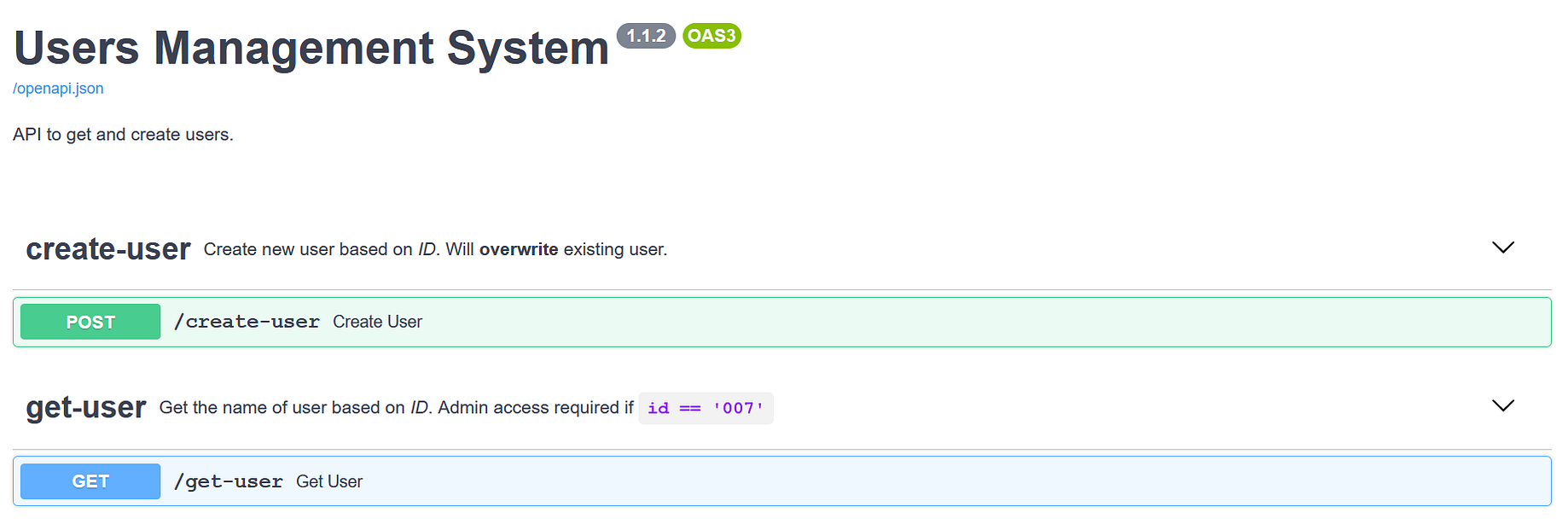
Task: Click the /create-user endpoint path
Action: click(247, 322)
